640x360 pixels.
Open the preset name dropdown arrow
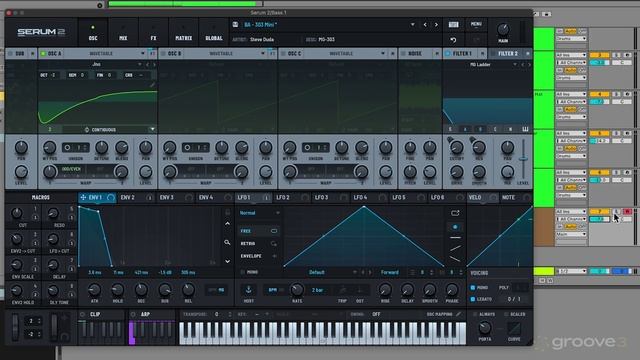point(413,24)
